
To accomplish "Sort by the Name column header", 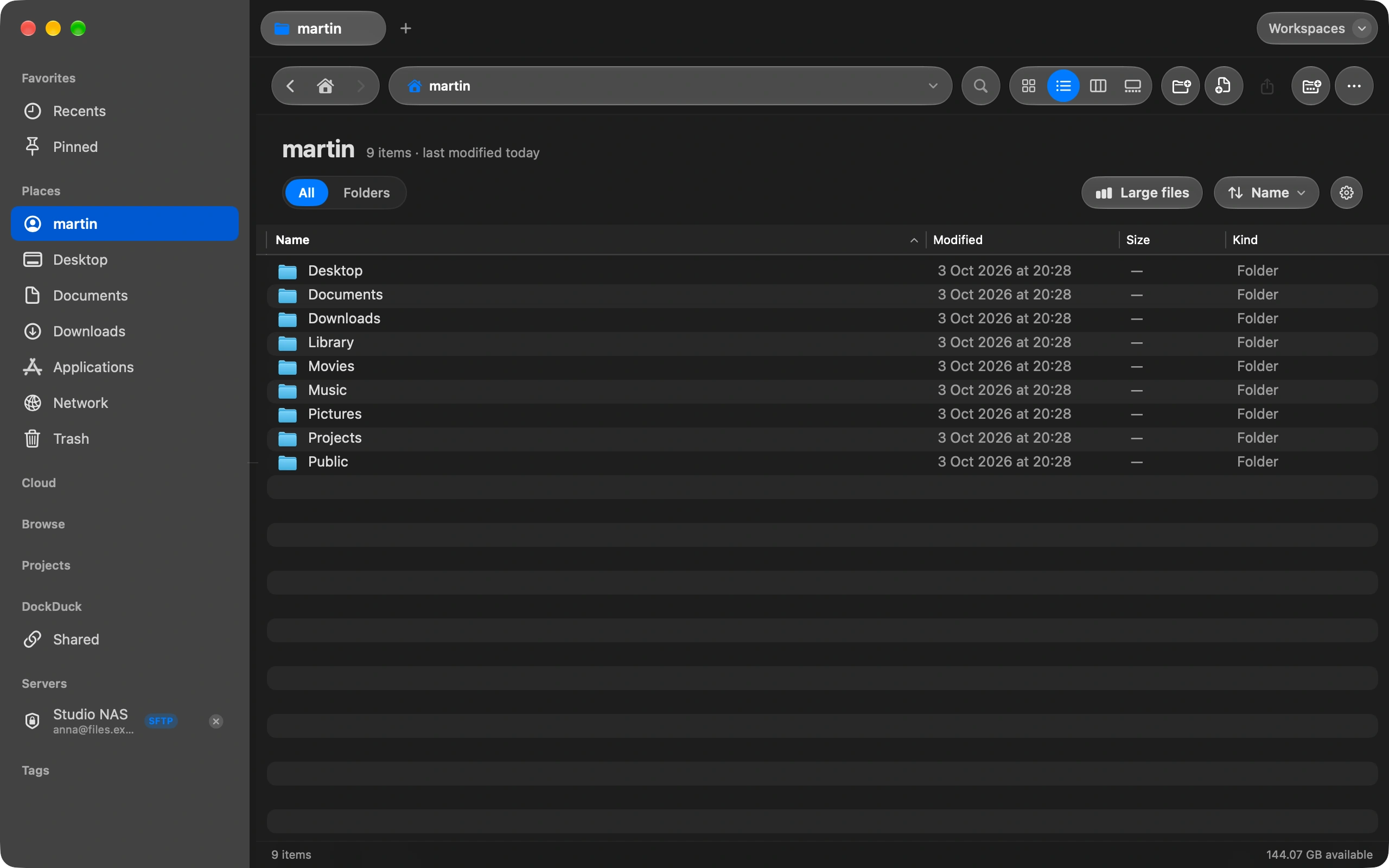I will pyautogui.click(x=596, y=240).
